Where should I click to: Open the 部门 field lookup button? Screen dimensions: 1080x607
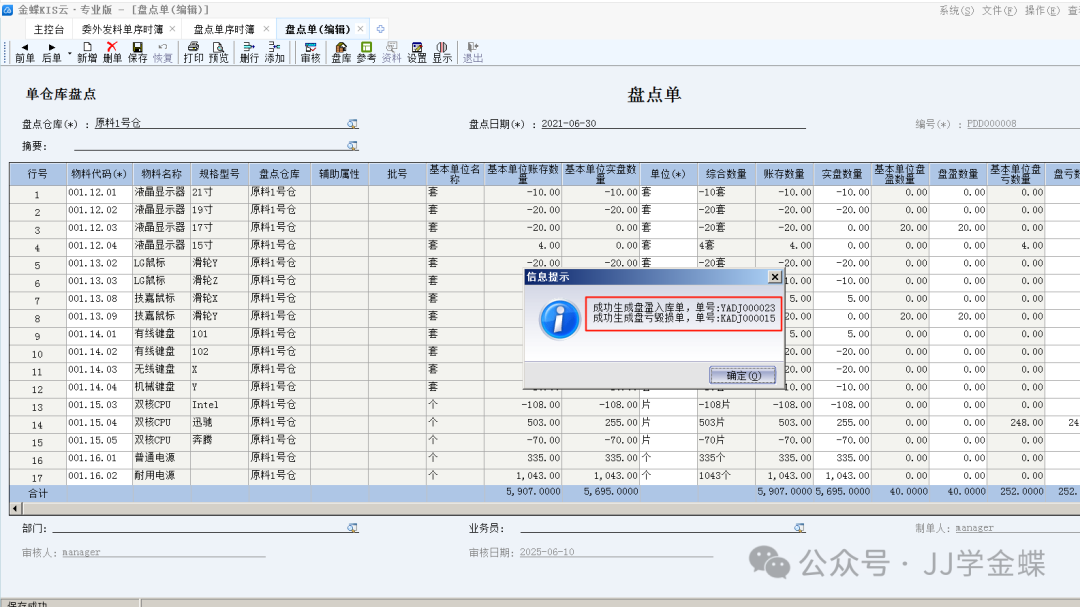click(352, 528)
